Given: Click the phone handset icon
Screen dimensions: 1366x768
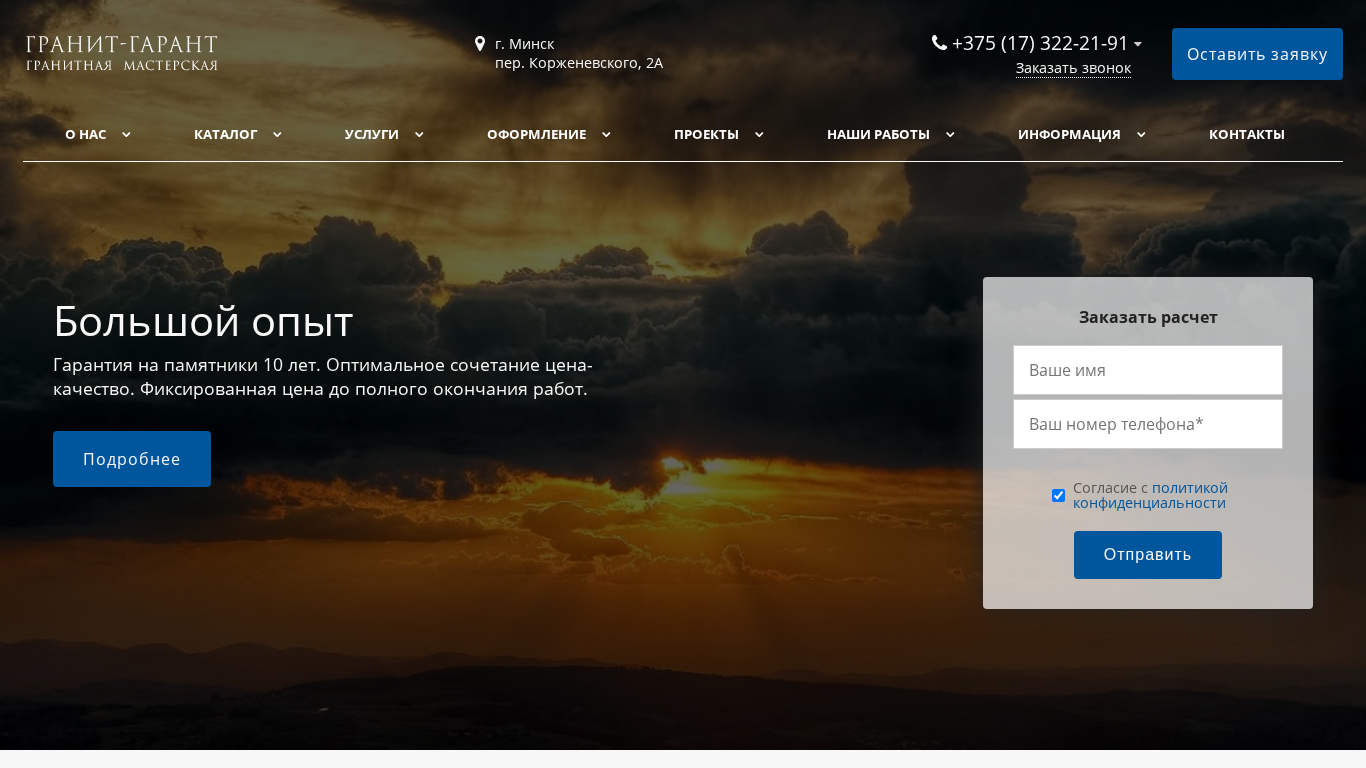Looking at the screenshot, I should point(939,43).
